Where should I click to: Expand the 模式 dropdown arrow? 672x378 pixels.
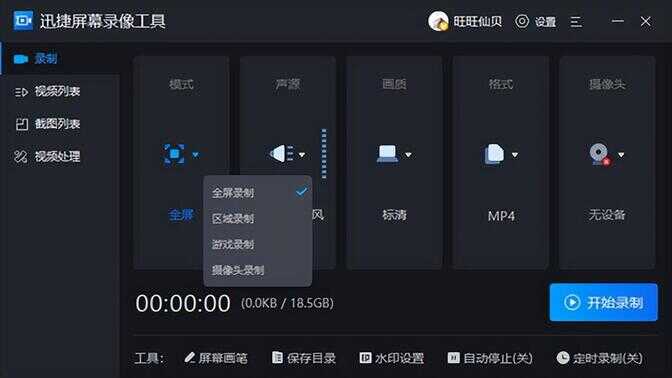tap(195, 155)
